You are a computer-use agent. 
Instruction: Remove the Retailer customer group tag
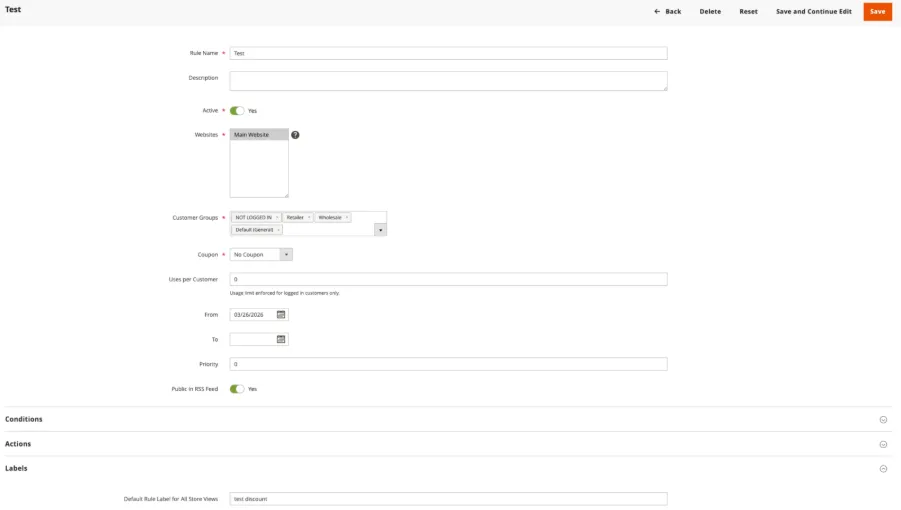[x=309, y=218]
